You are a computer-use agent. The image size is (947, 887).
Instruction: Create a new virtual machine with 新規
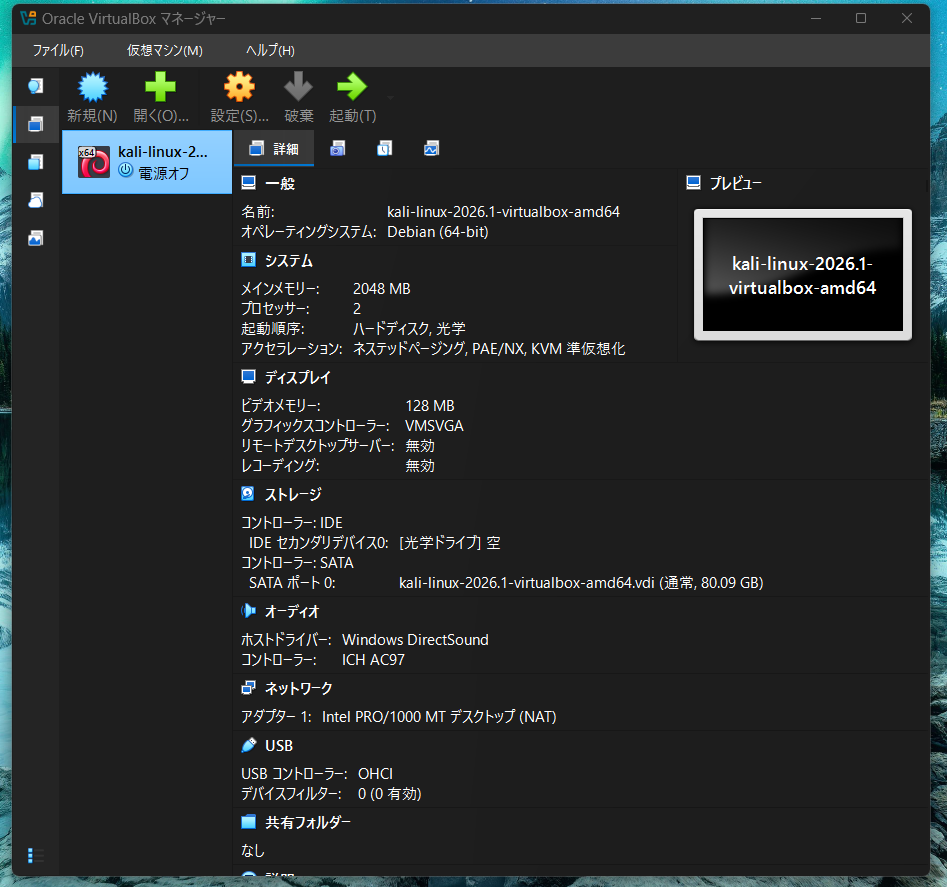(91, 95)
